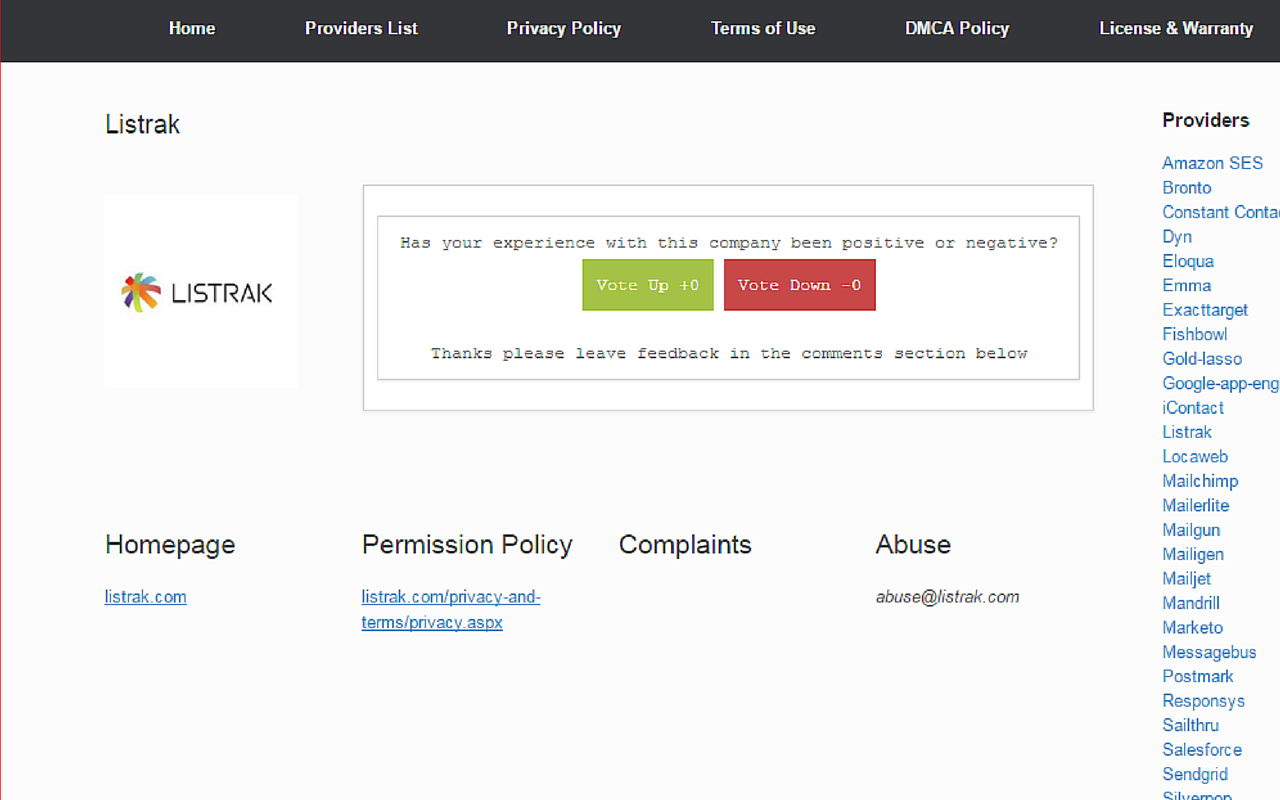Open the listrak.com privacy-and-terms permission policy link
Screen dimensions: 1280x800
(x=451, y=610)
